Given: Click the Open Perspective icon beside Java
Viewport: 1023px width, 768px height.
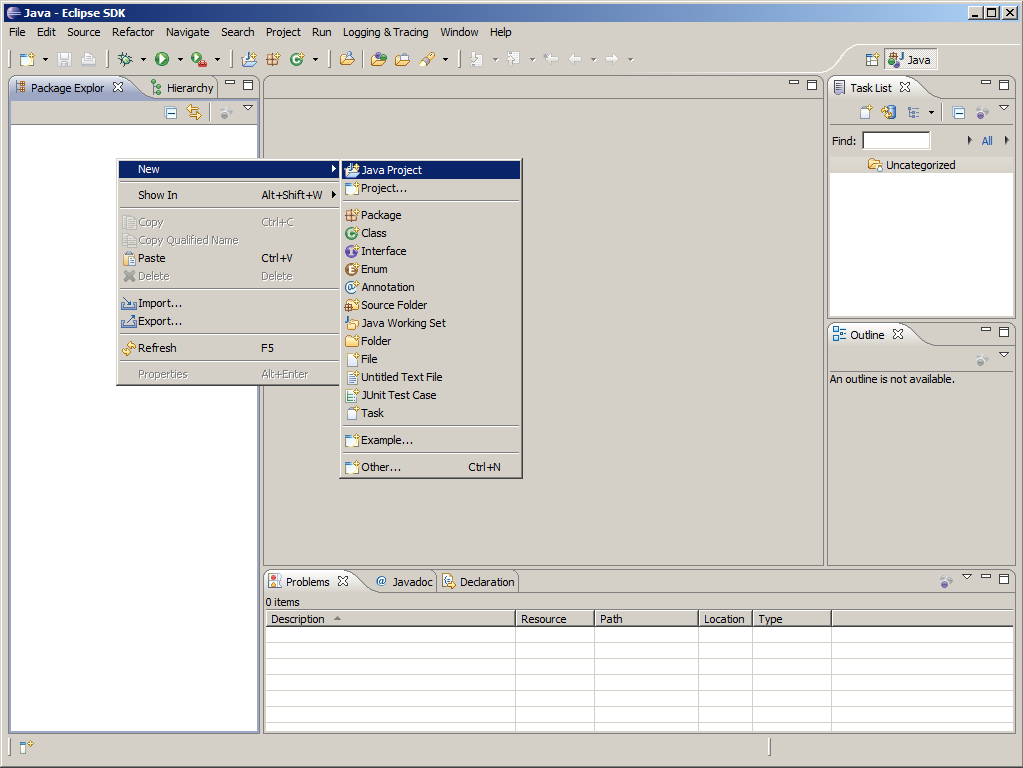Looking at the screenshot, I should (872, 60).
